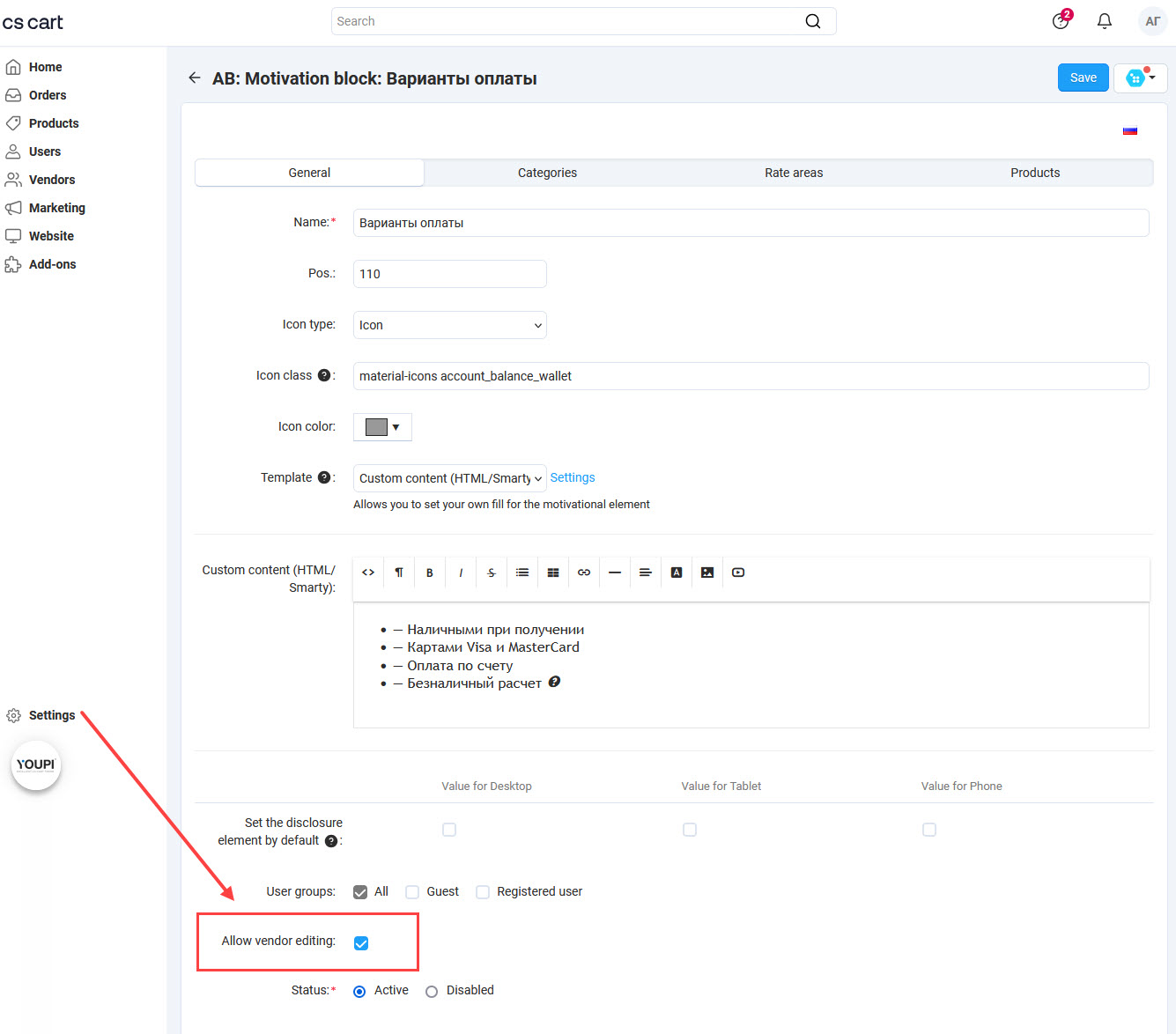Click the back arrow beside the page title
The image size is (1176, 1034).
point(195,78)
